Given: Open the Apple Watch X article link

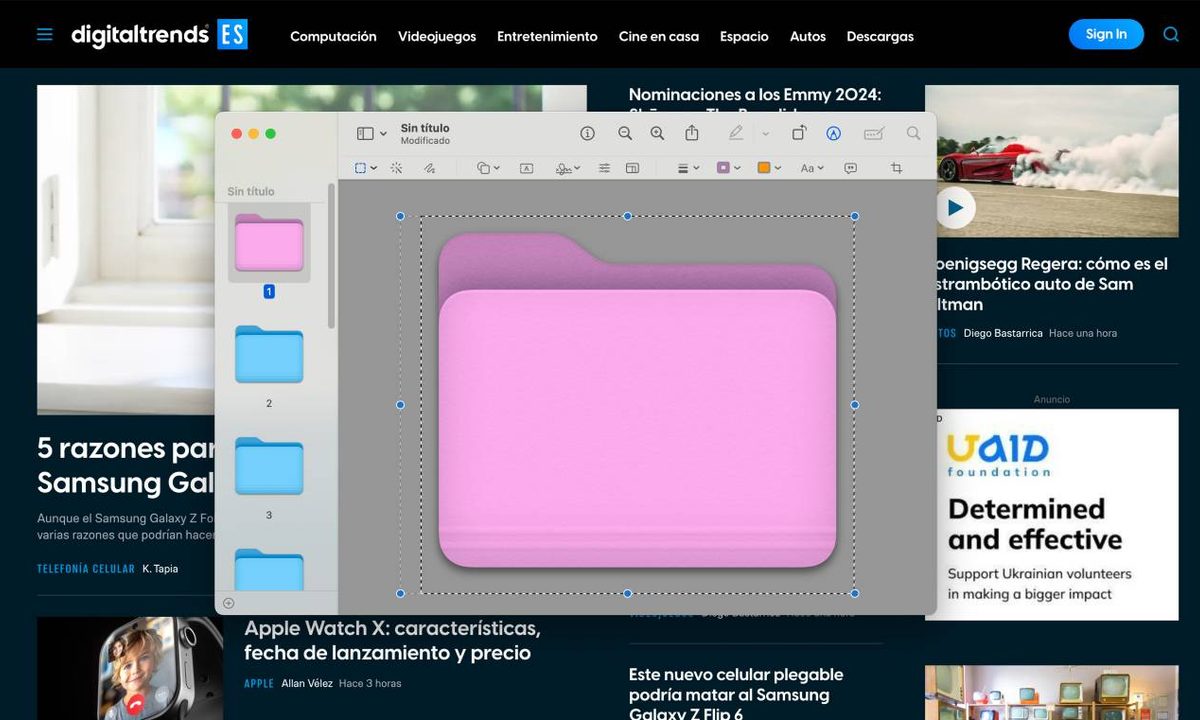Looking at the screenshot, I should [x=393, y=640].
